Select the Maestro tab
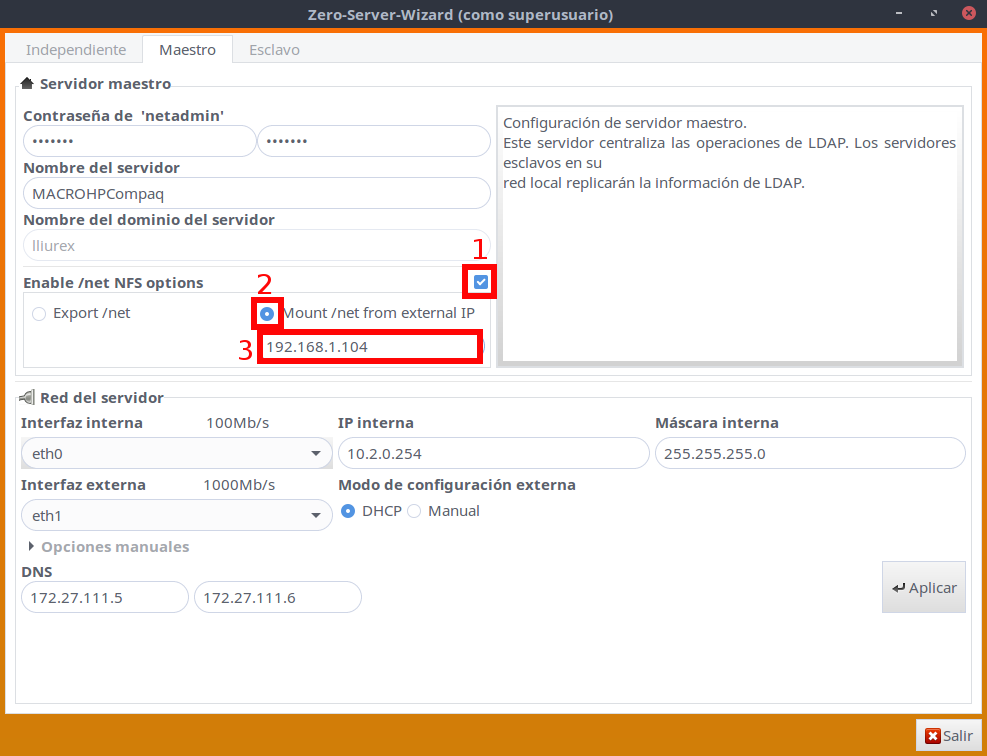Viewport: 987px width, 756px height. (187, 50)
